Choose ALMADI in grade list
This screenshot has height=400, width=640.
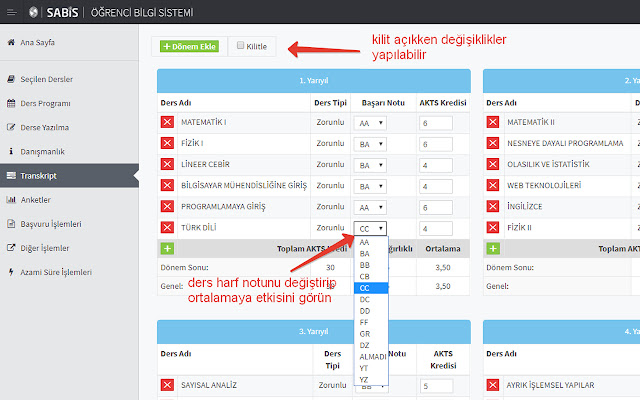tap(371, 356)
